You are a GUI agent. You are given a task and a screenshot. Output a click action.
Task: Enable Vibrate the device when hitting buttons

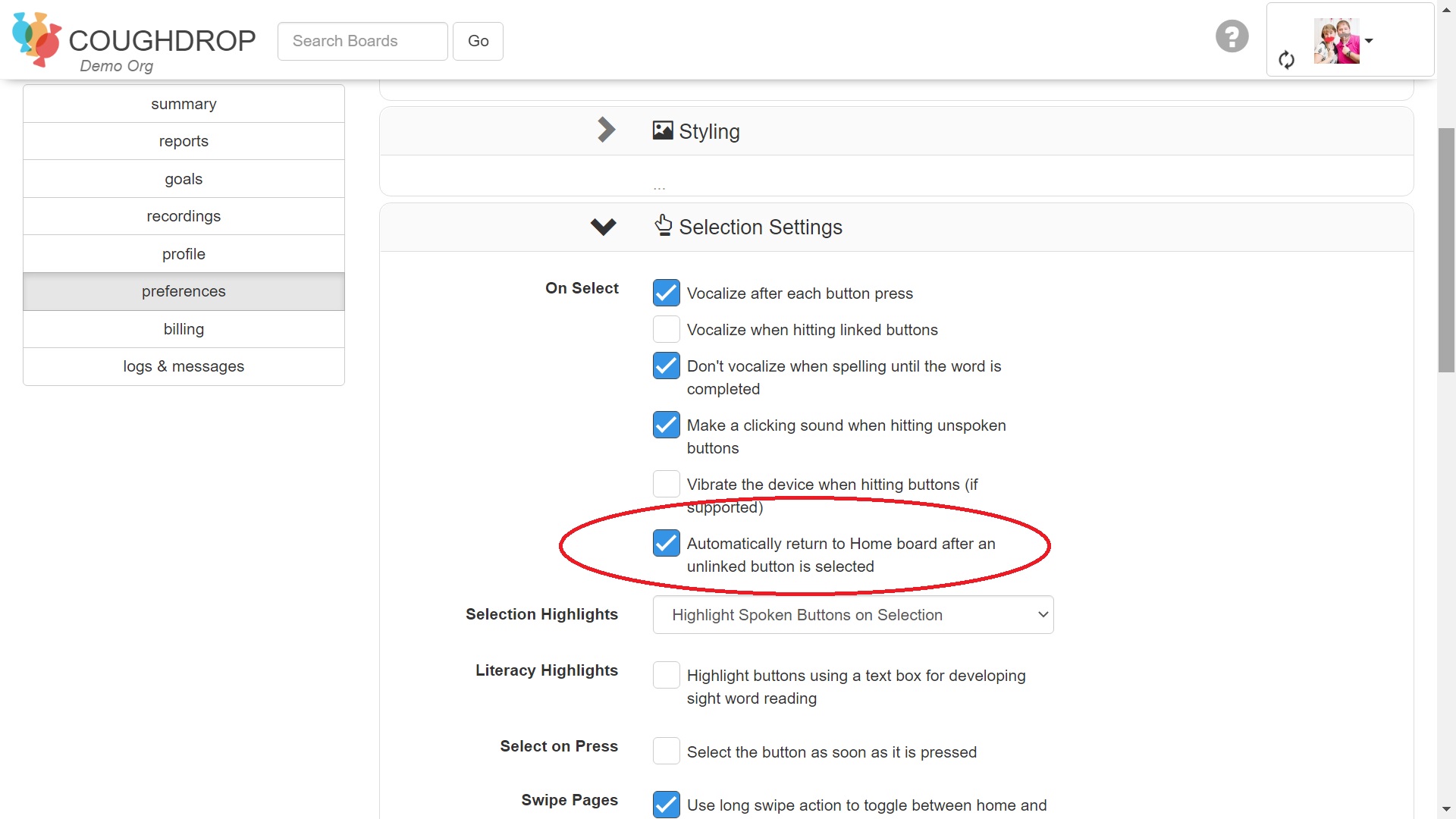[x=666, y=484]
